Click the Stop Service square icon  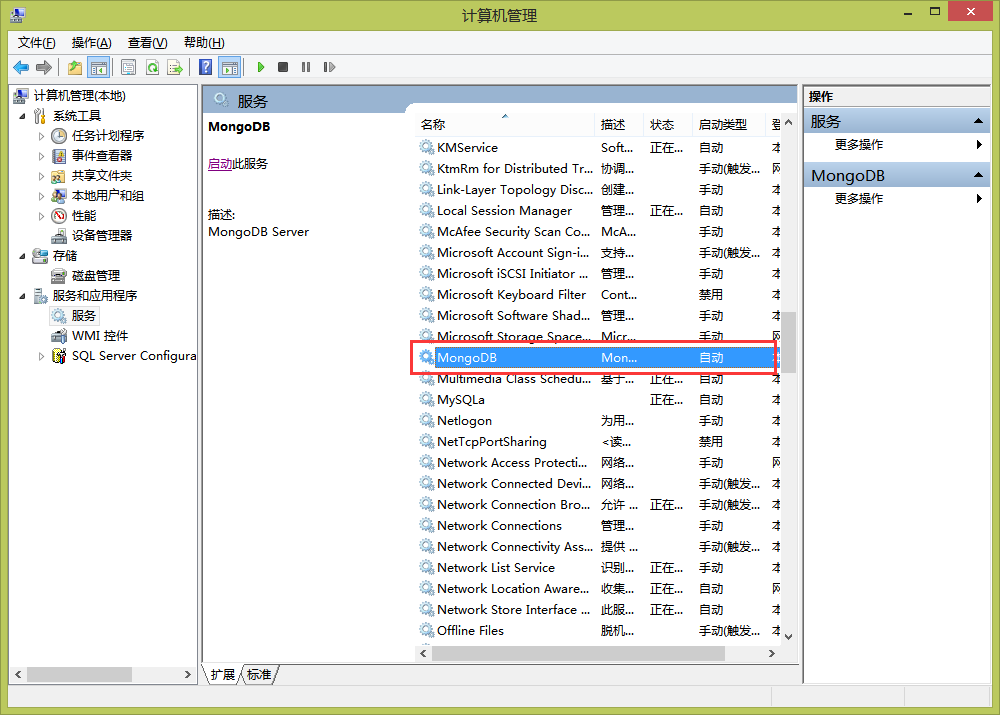point(283,67)
